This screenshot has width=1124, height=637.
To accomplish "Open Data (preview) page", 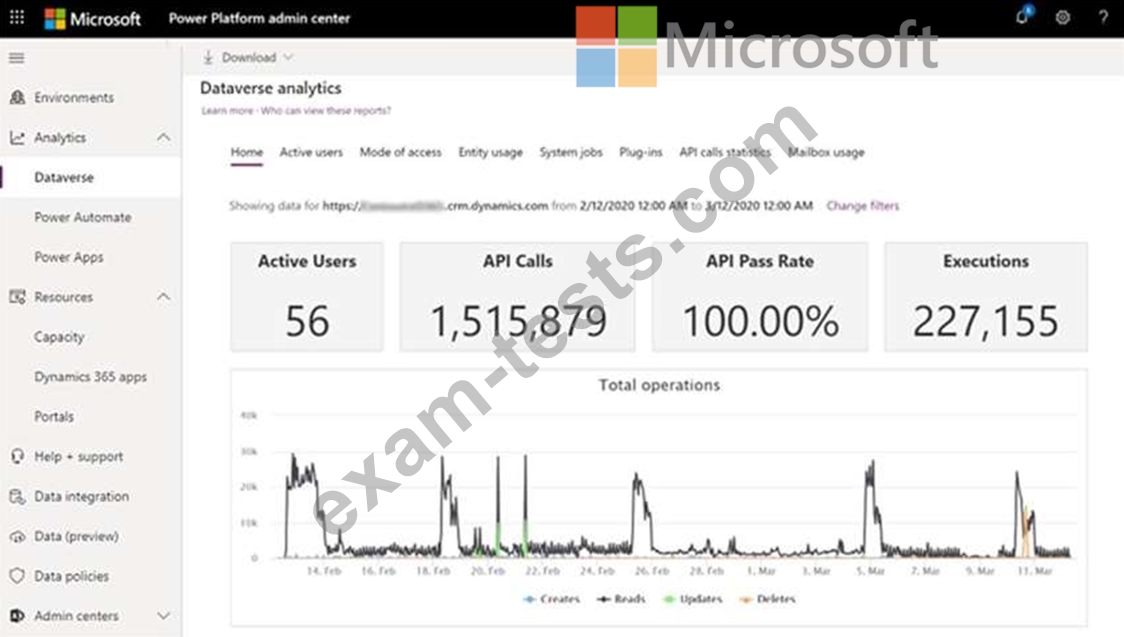I will pos(76,537).
